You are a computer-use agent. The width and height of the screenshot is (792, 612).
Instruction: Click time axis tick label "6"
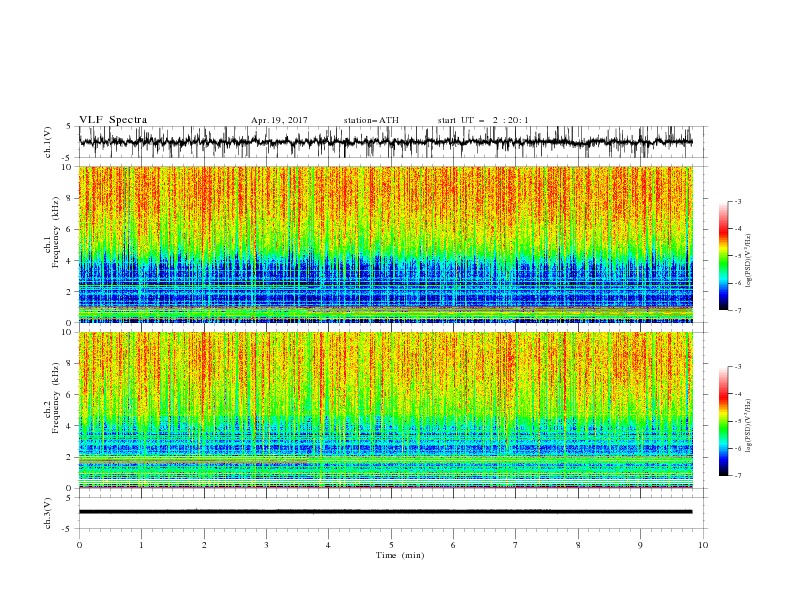coord(453,545)
